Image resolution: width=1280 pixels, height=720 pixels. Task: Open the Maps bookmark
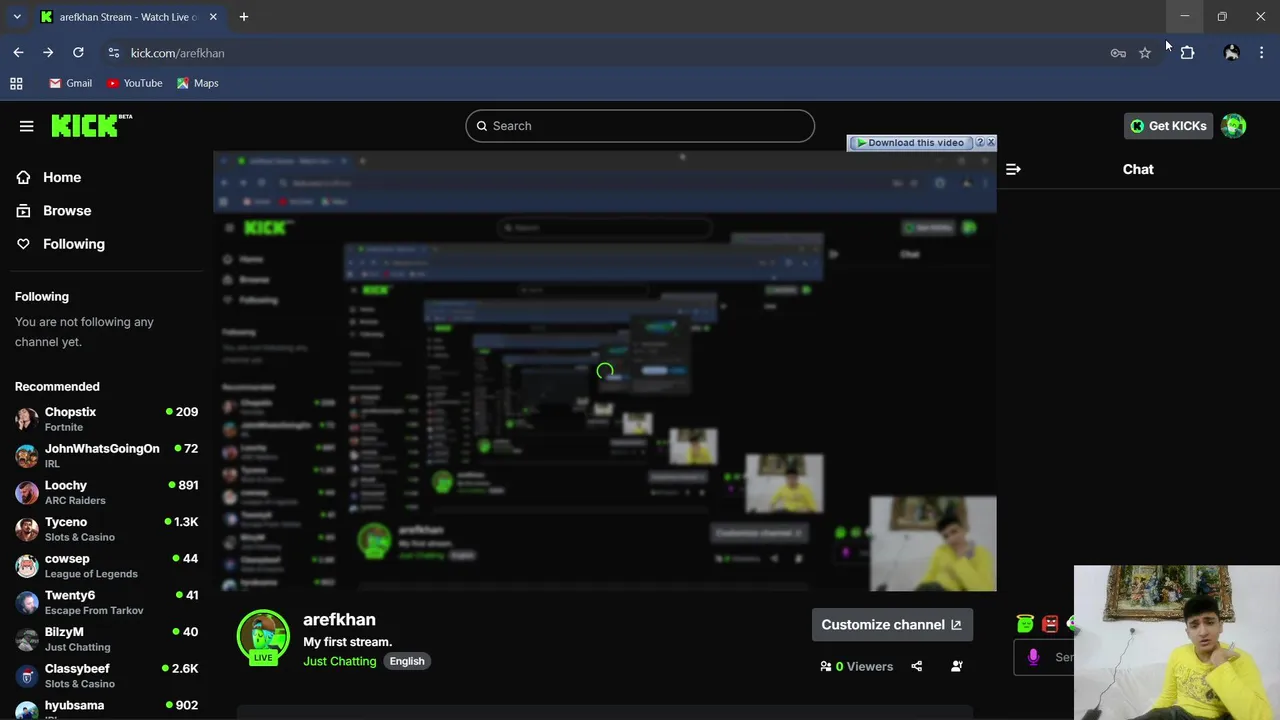198,83
